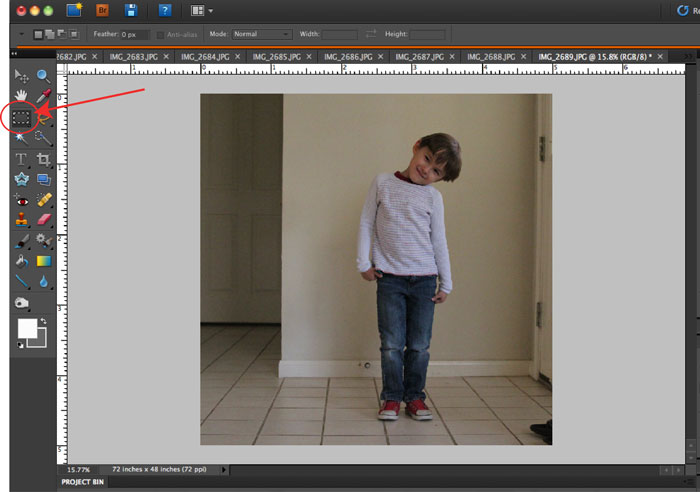Select the active IMG_2689.JPG tab
The width and height of the screenshot is (700, 492).
(595, 57)
